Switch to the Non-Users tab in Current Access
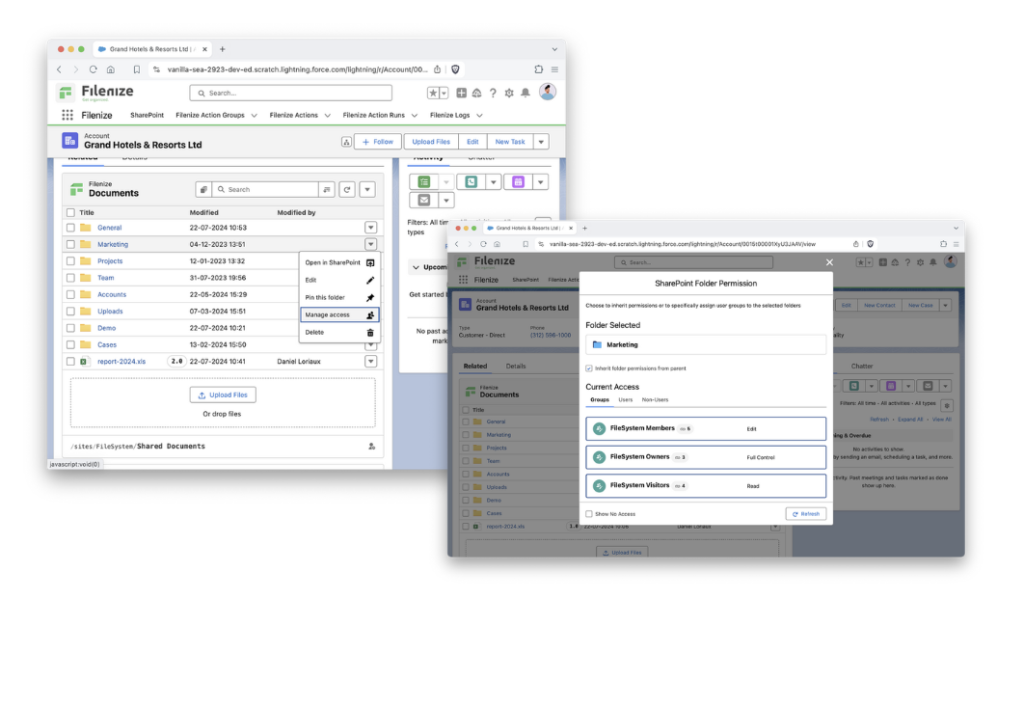This screenshot has width=1024, height=708. (655, 400)
